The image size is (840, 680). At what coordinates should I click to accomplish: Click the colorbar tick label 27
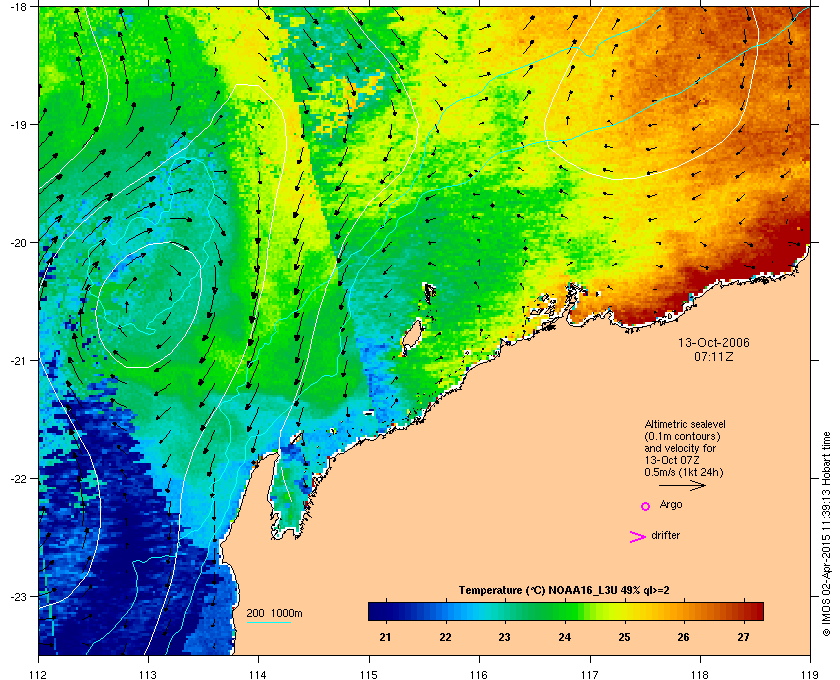743,637
